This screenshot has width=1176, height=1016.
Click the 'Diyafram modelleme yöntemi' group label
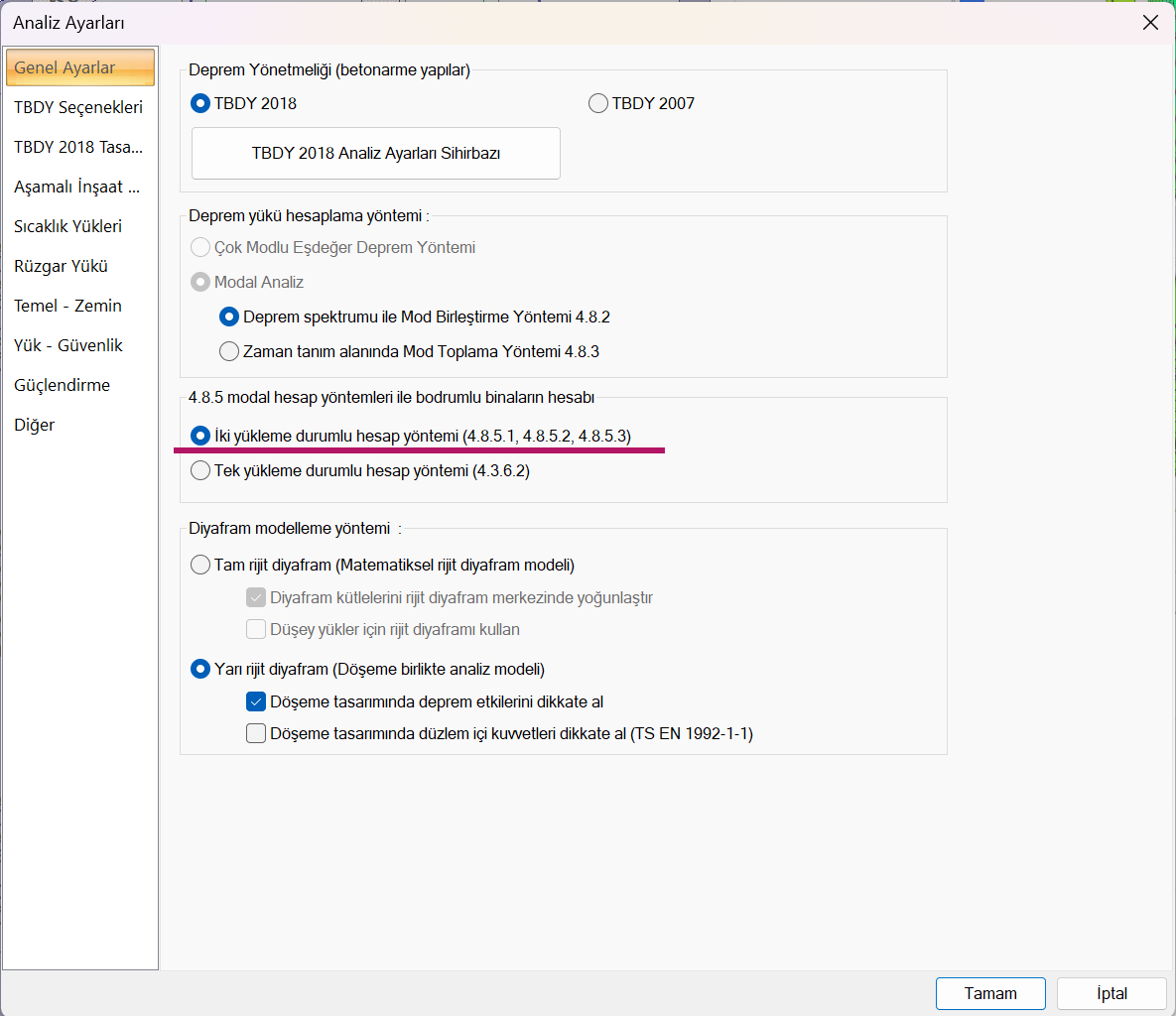coord(295,529)
